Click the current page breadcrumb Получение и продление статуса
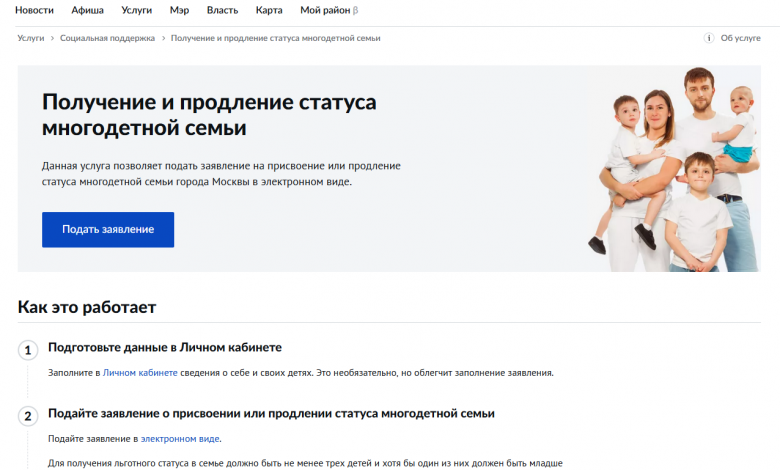 click(x=276, y=38)
